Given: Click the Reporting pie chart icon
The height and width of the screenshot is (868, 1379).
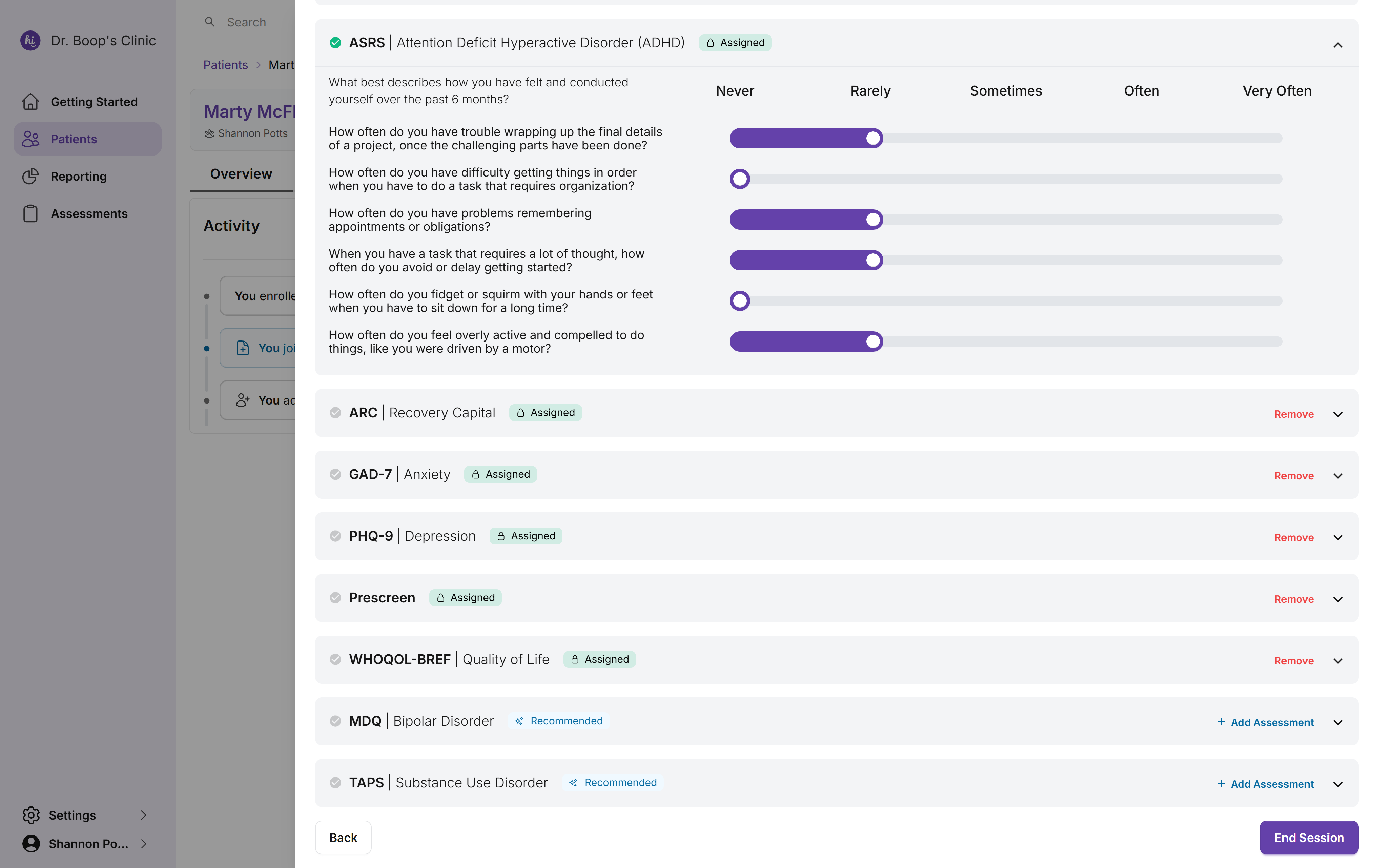Looking at the screenshot, I should click(30, 176).
